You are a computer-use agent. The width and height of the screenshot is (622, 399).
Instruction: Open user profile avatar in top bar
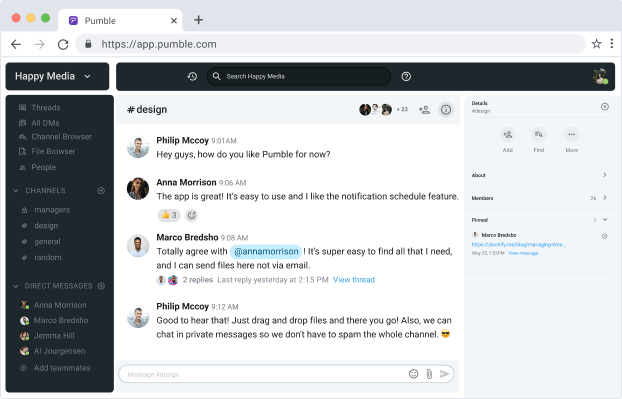pos(601,76)
